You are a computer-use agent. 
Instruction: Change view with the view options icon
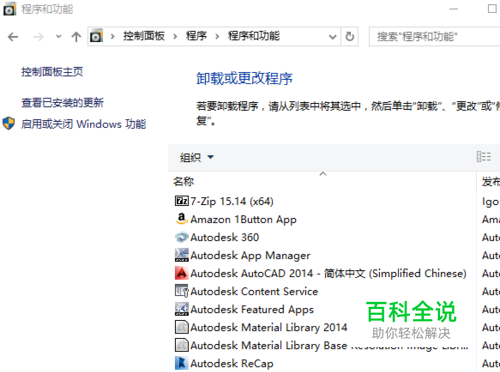point(483,156)
